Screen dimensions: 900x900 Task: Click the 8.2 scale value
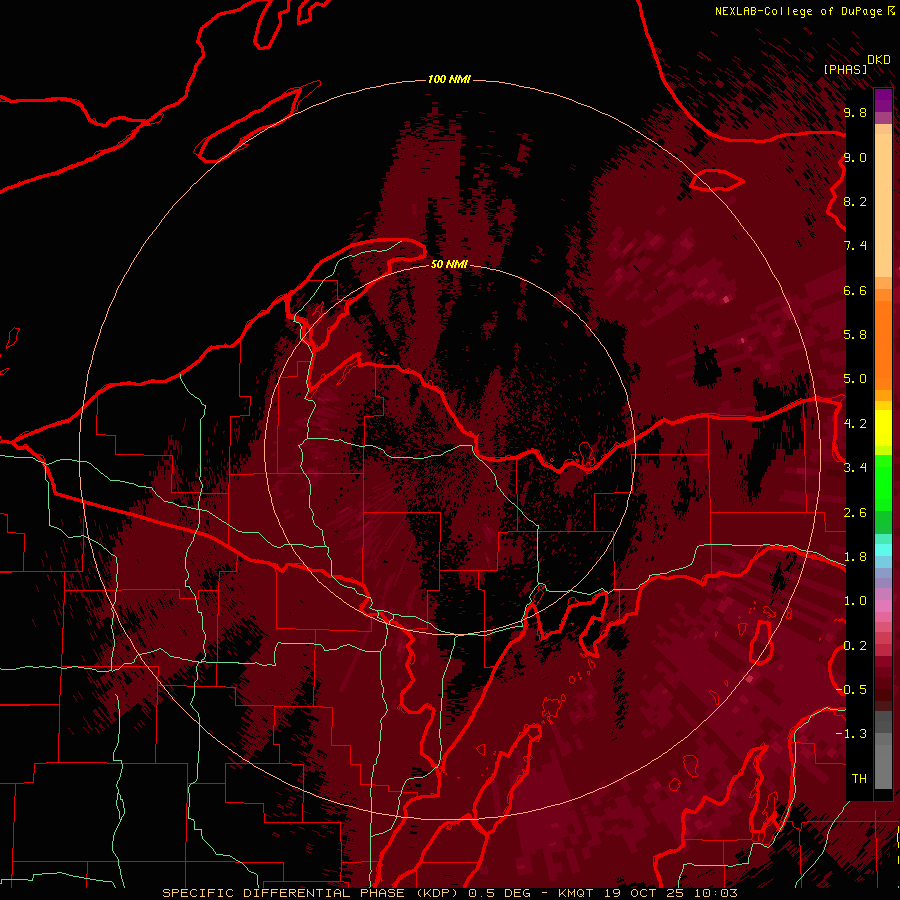tap(855, 201)
